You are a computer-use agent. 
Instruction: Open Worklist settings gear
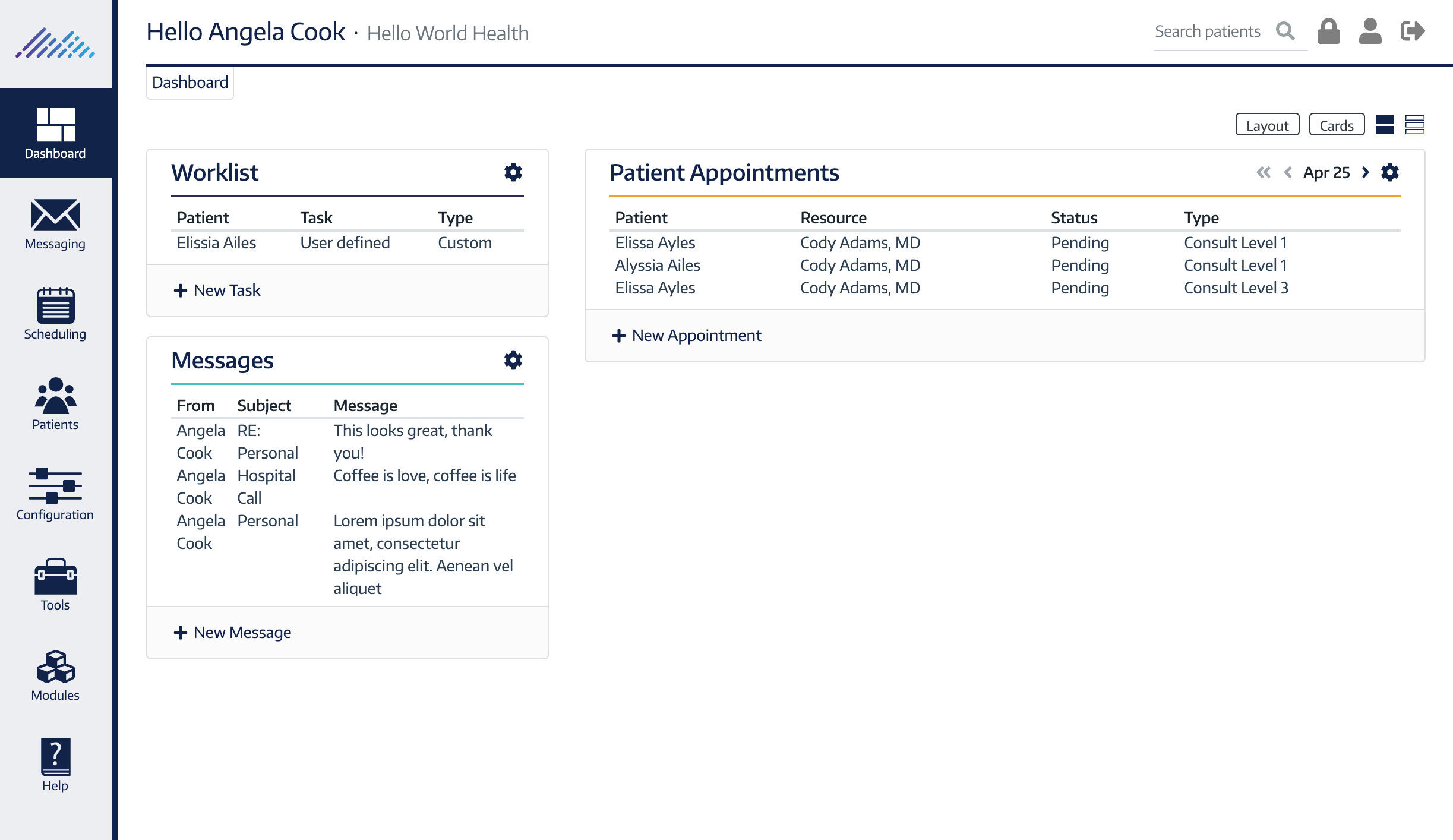(x=513, y=173)
